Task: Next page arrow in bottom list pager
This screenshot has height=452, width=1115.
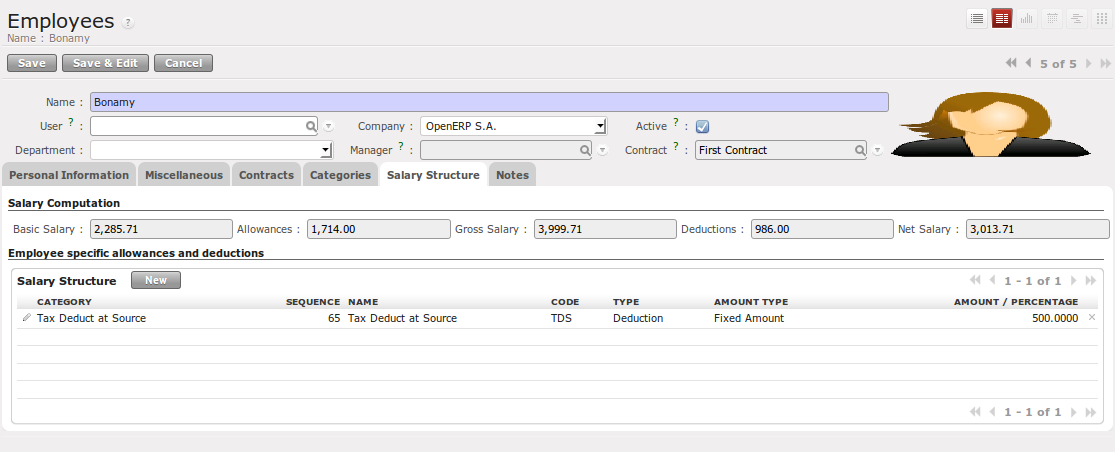Action: [x=1074, y=411]
